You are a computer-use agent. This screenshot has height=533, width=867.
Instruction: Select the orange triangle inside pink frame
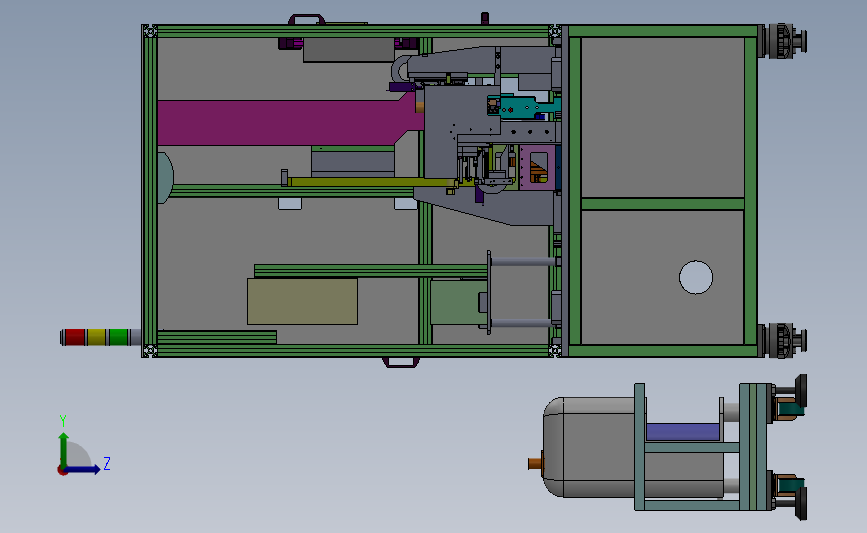(x=538, y=167)
